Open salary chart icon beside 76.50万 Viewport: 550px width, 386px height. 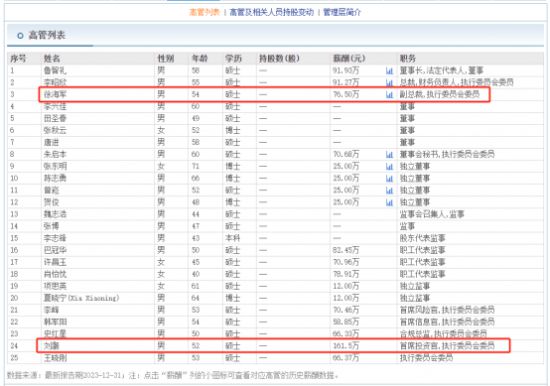coord(389,94)
